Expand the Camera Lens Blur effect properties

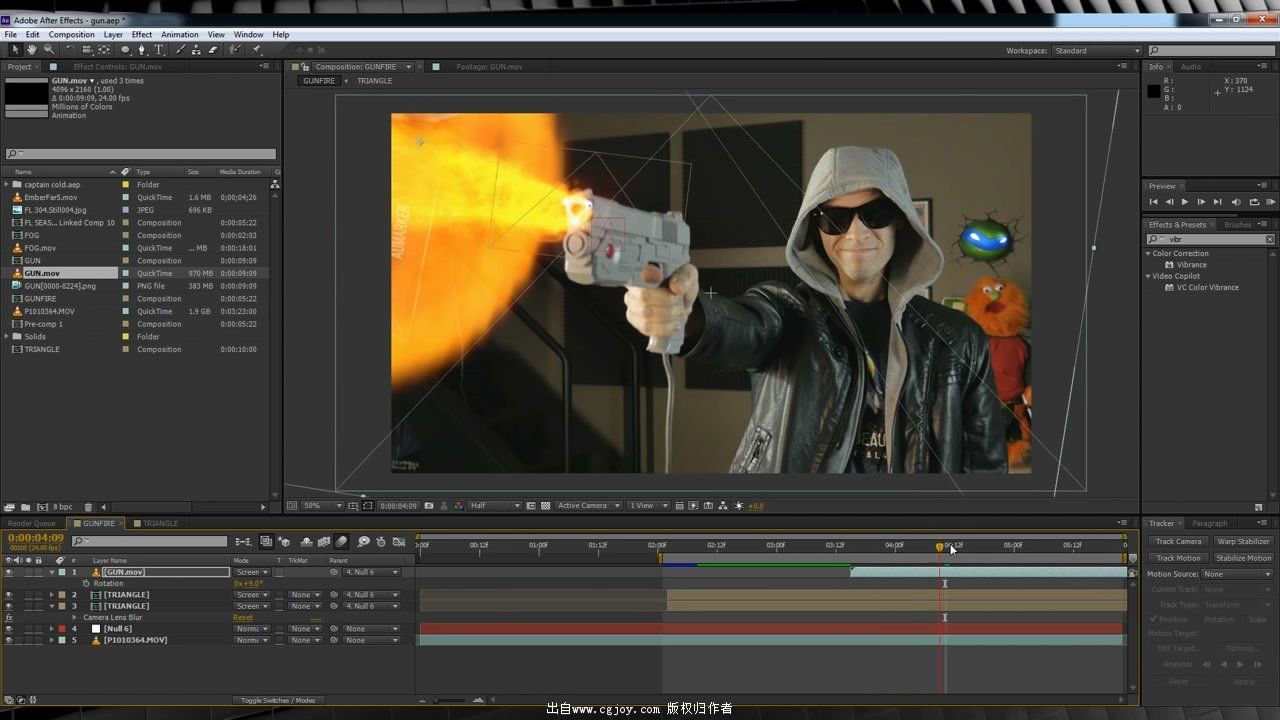(76, 618)
